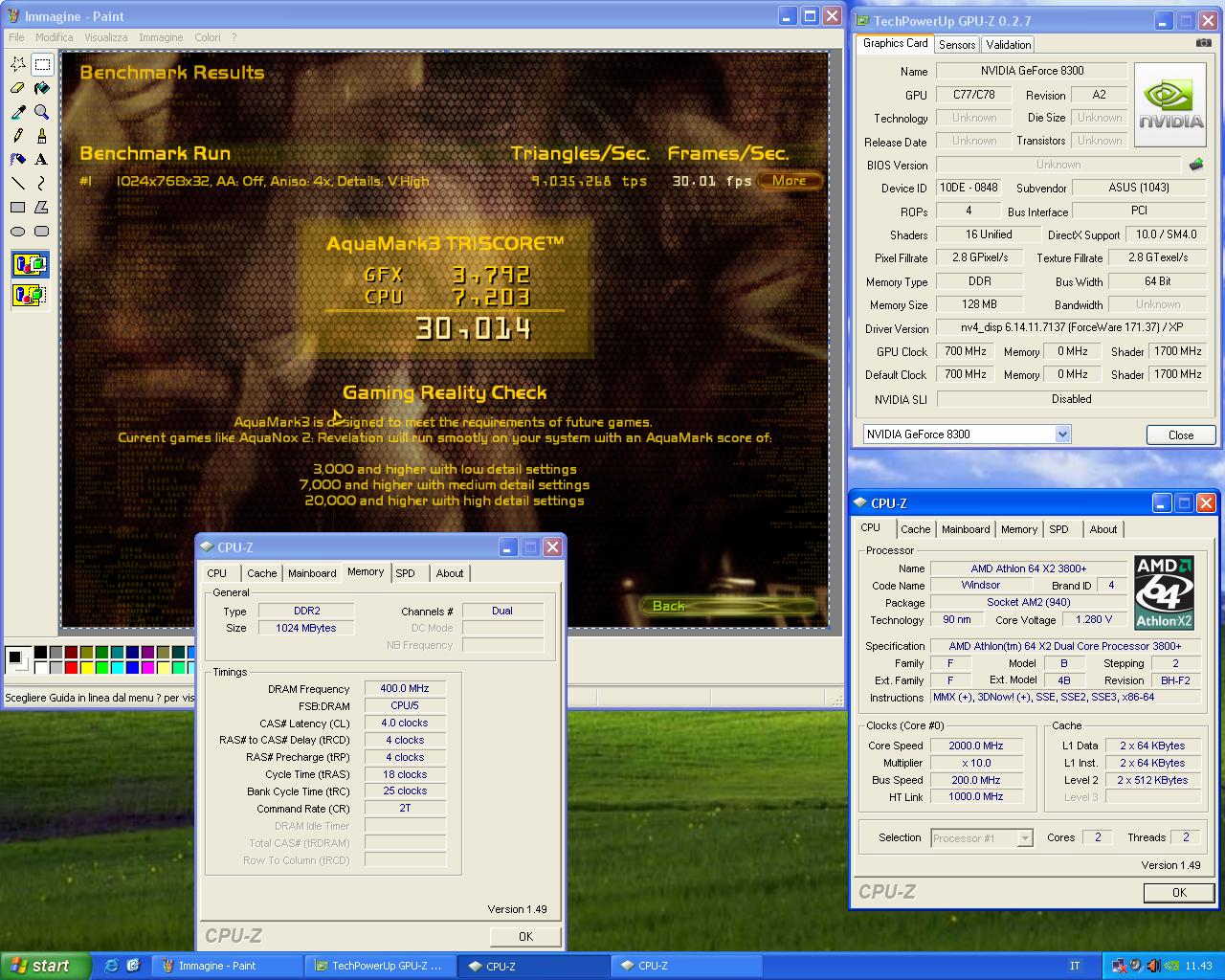Pick the Eraser tool in Paint
The width and height of the screenshot is (1225, 980).
click(x=17, y=88)
